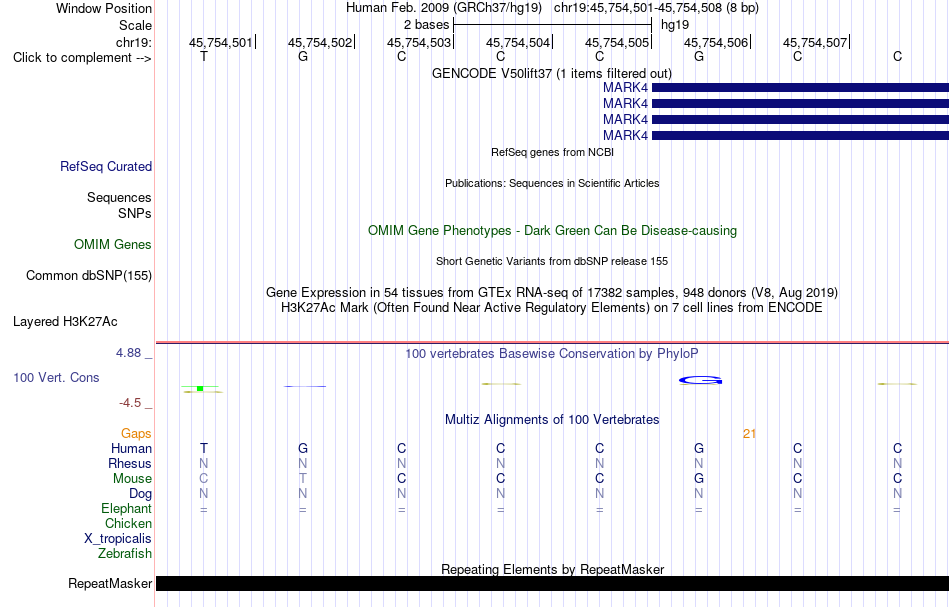This screenshot has height=607, width=950.
Task: Click 'Short Genetic Variants from dbSNP release 155'
Action: coord(552,262)
